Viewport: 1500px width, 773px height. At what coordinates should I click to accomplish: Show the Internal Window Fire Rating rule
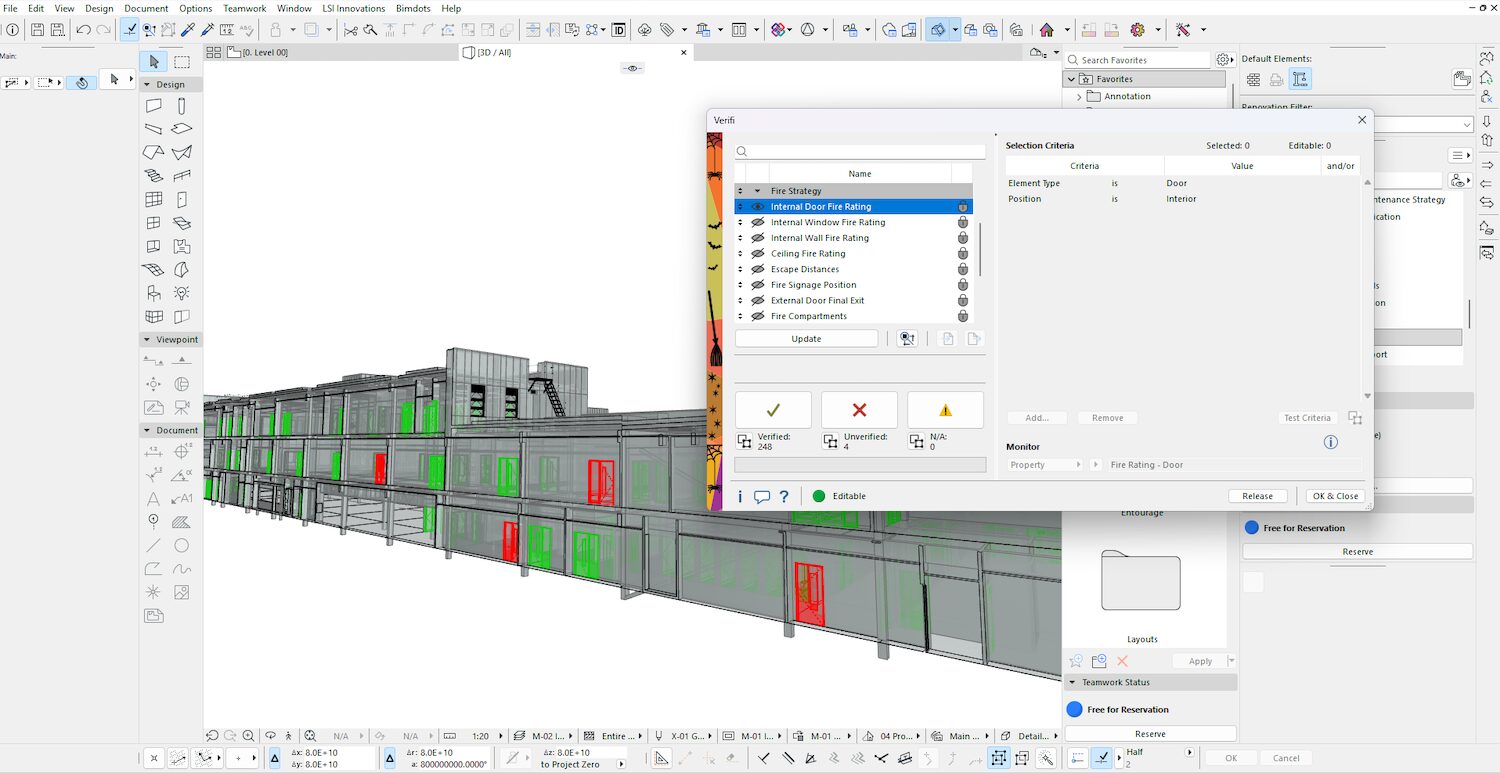(757, 223)
